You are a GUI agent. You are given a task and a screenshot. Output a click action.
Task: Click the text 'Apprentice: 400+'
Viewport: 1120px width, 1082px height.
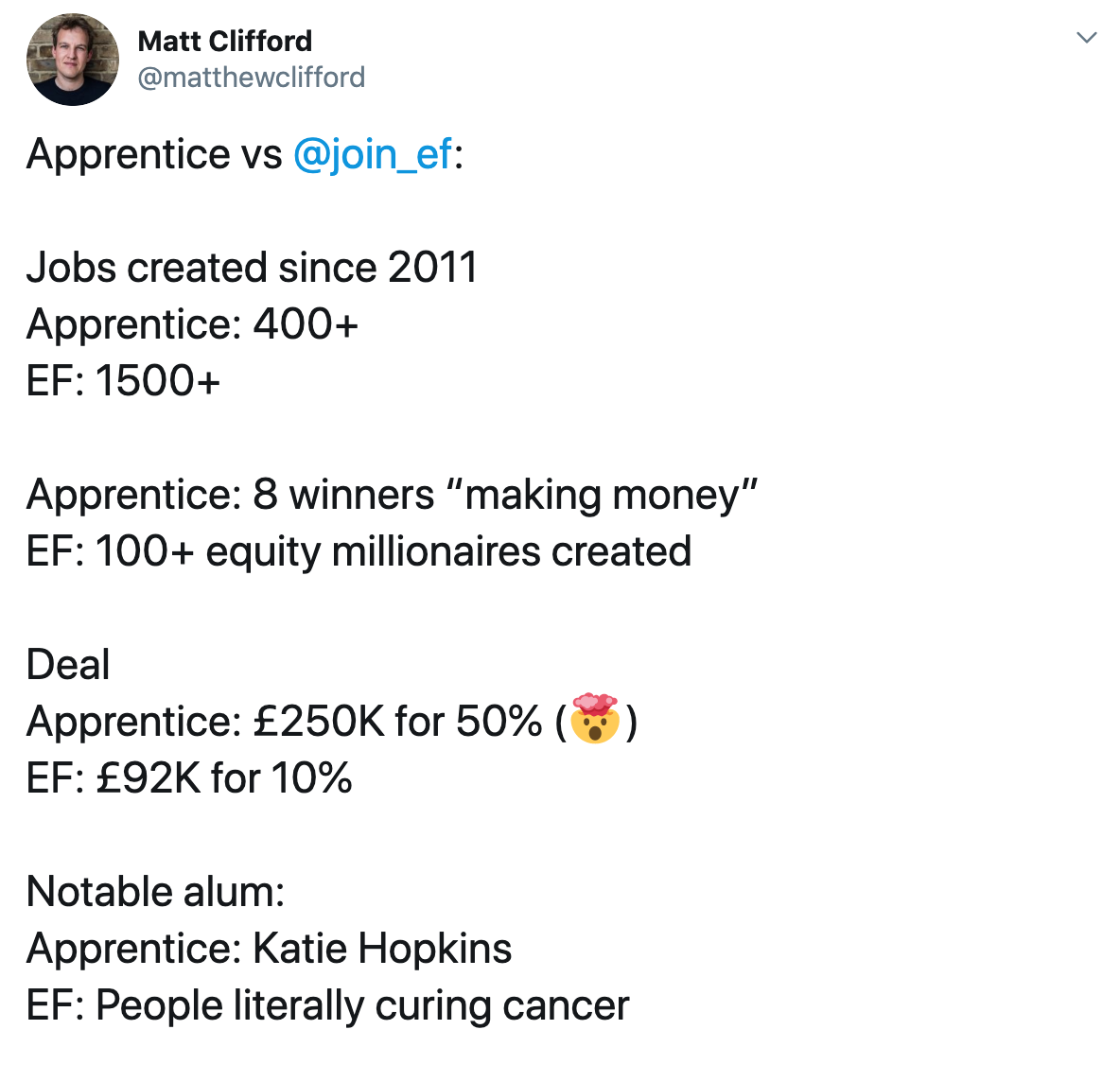pos(192,324)
